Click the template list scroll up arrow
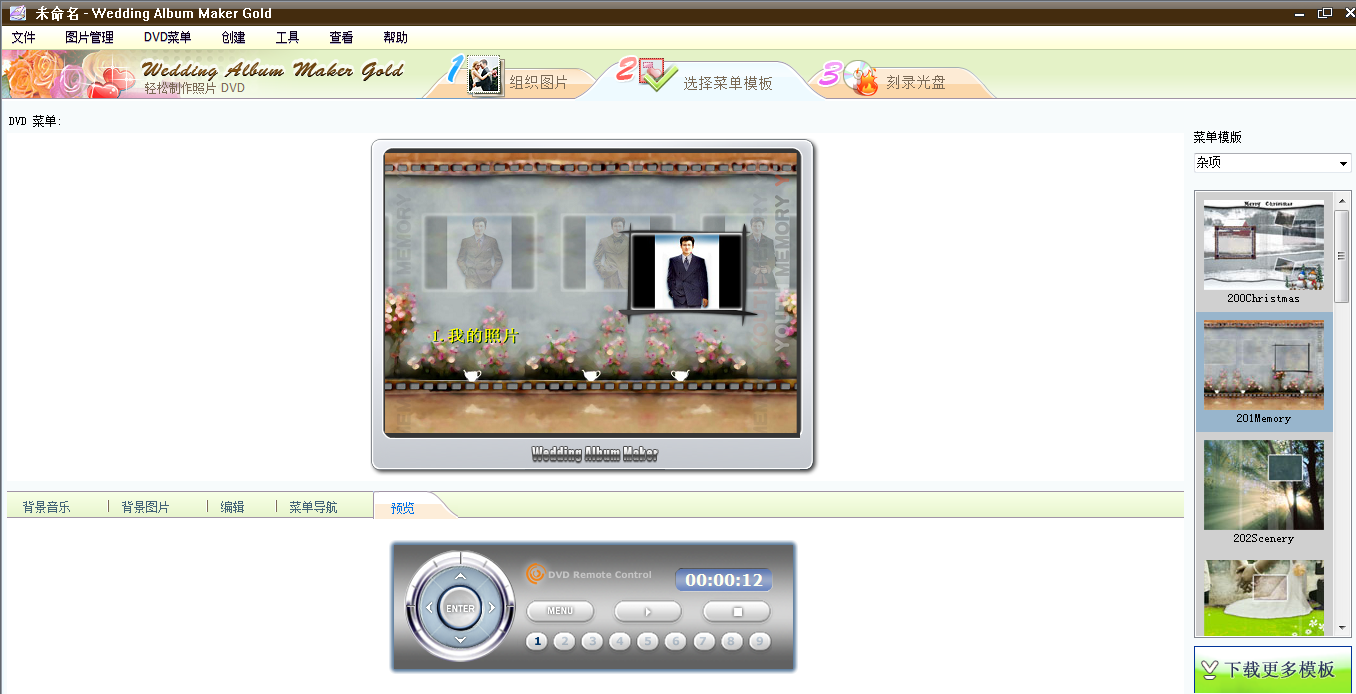 tap(1343, 199)
